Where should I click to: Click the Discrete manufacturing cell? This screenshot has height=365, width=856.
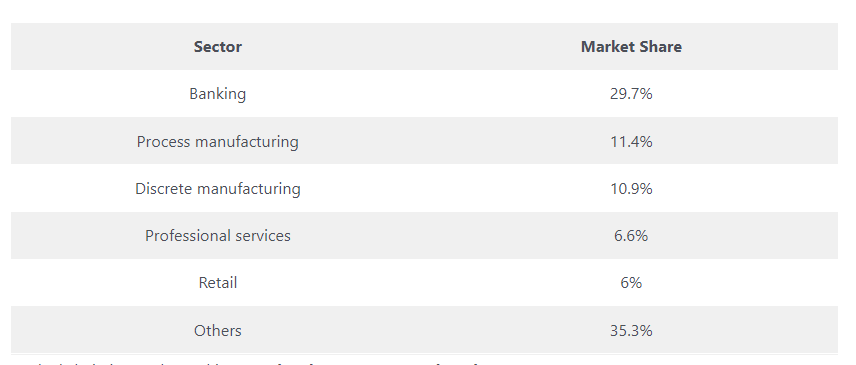pos(218,189)
